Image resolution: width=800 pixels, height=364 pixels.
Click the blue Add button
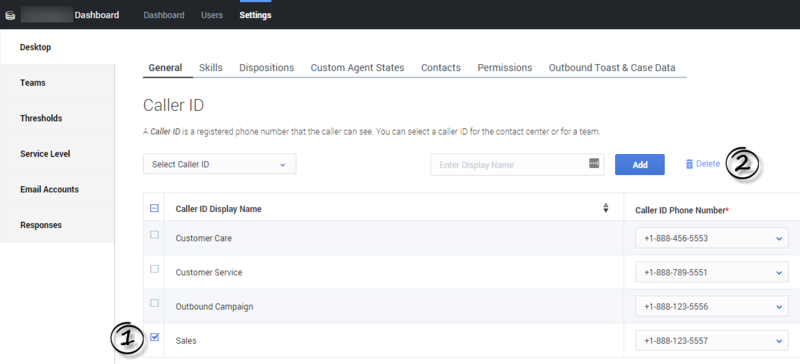pyautogui.click(x=640, y=164)
